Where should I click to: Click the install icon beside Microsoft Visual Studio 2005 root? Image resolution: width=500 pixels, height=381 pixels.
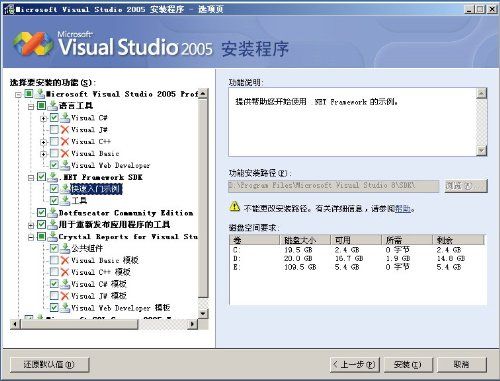(x=41, y=94)
